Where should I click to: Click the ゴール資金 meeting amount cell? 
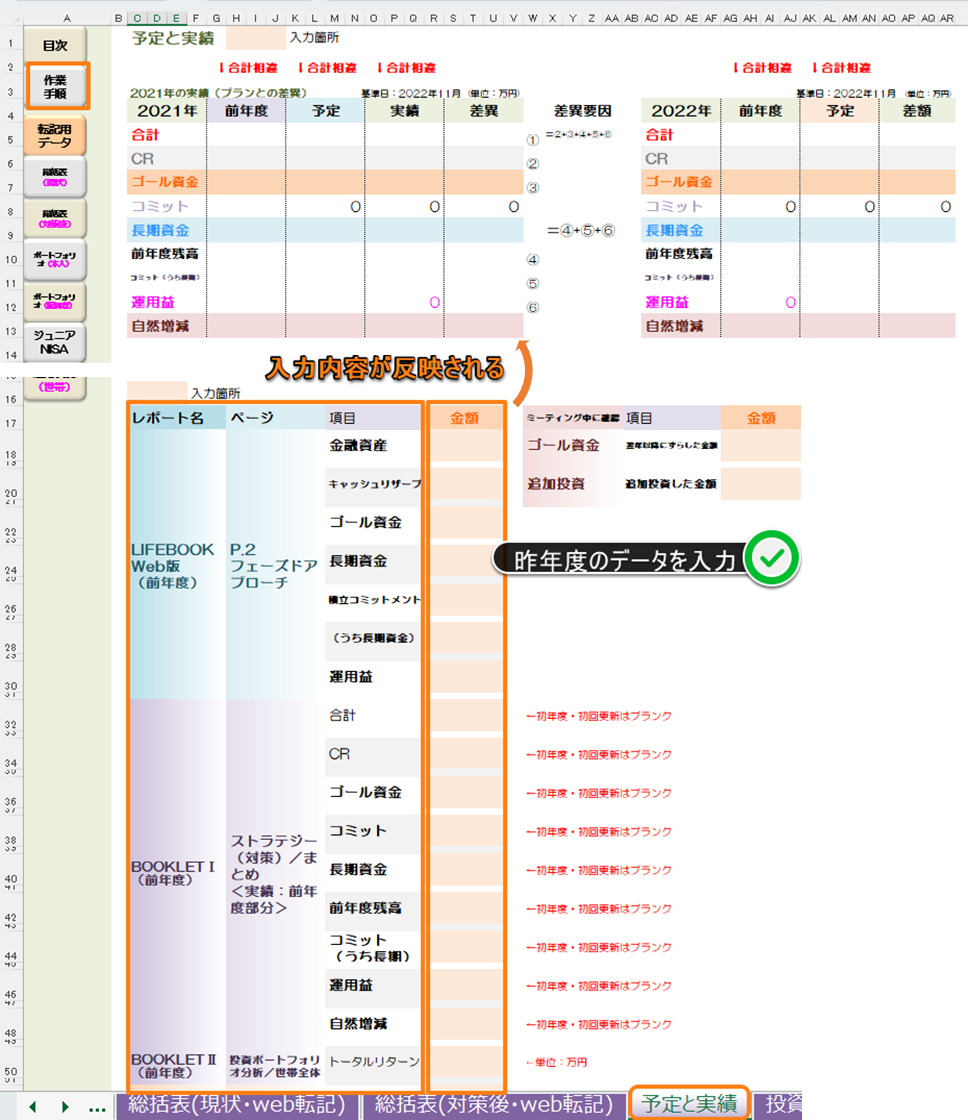pos(760,446)
